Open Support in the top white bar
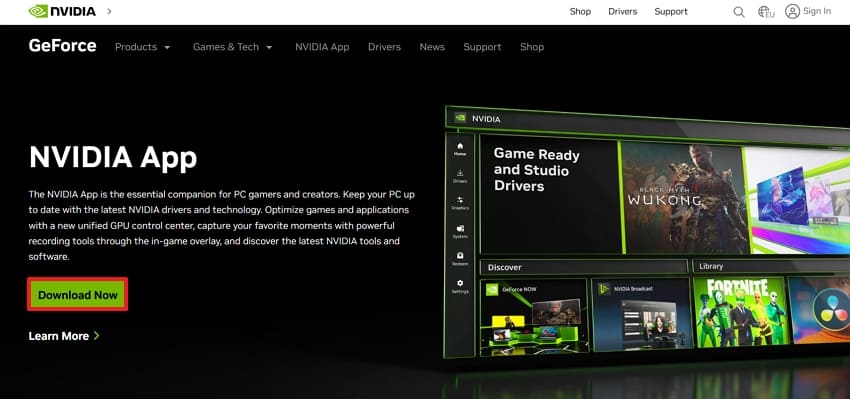This screenshot has height=399, width=850. pyautogui.click(x=671, y=11)
